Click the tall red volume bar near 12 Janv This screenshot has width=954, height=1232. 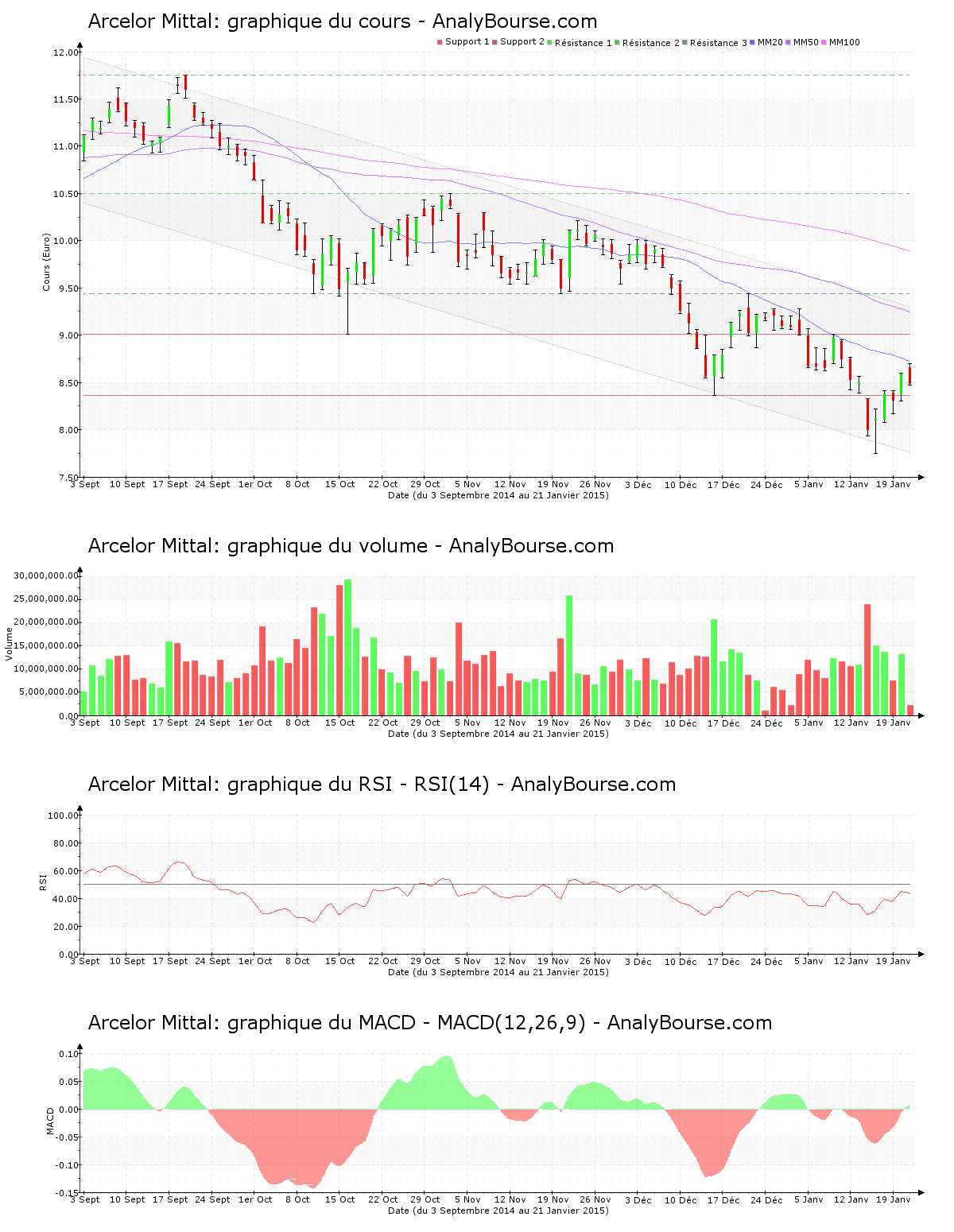pyautogui.click(x=867, y=660)
